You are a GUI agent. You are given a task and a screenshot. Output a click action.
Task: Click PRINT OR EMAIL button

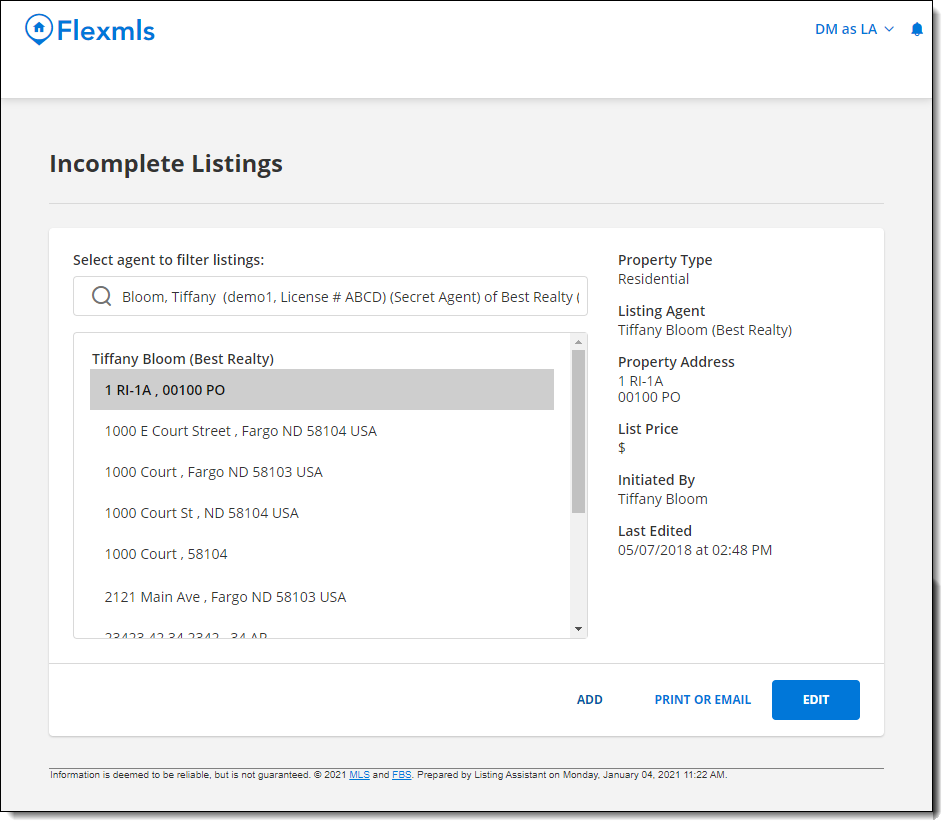[x=703, y=700]
